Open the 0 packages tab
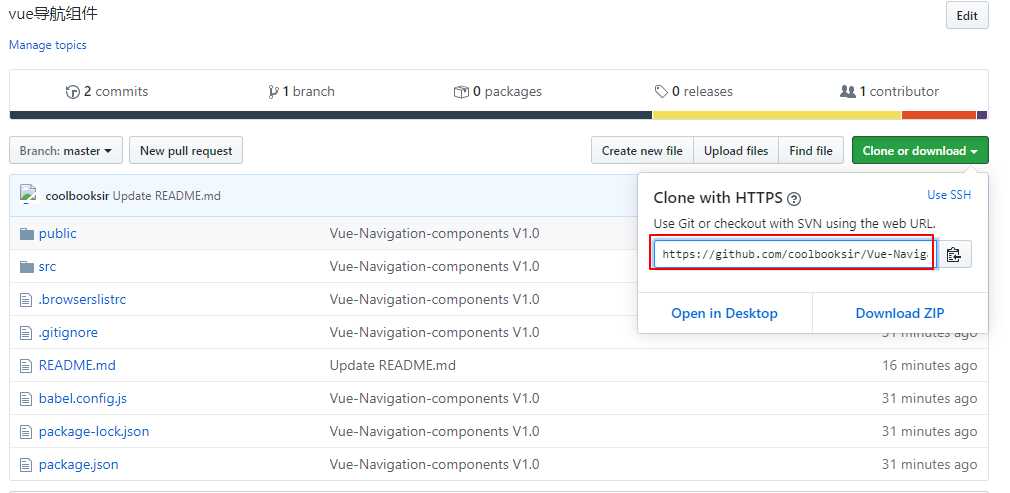Viewport: 1010px width, 493px height. coord(498,92)
